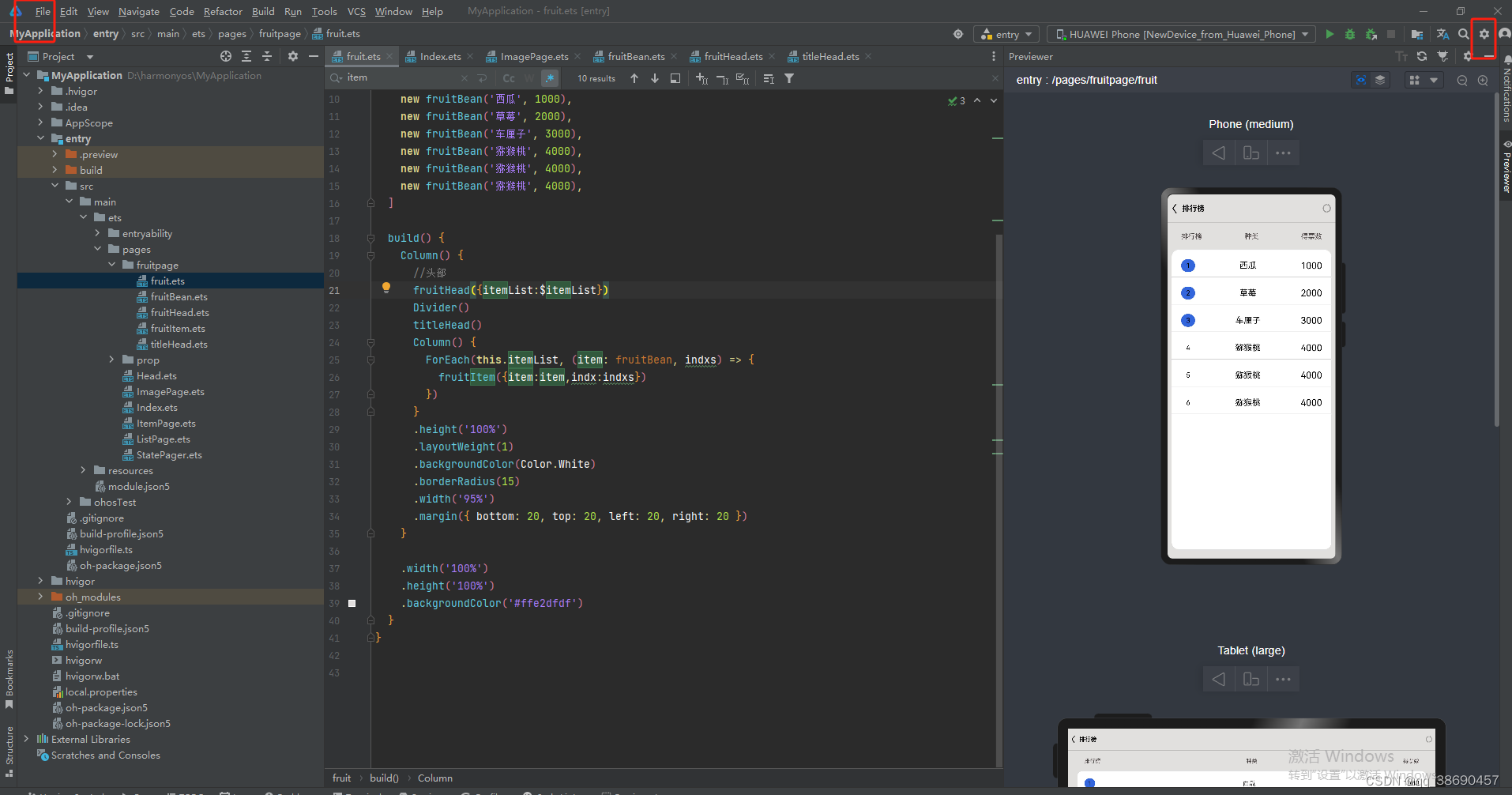Hide the Project tool window
The image size is (1512, 795).
pyautogui.click(x=314, y=56)
